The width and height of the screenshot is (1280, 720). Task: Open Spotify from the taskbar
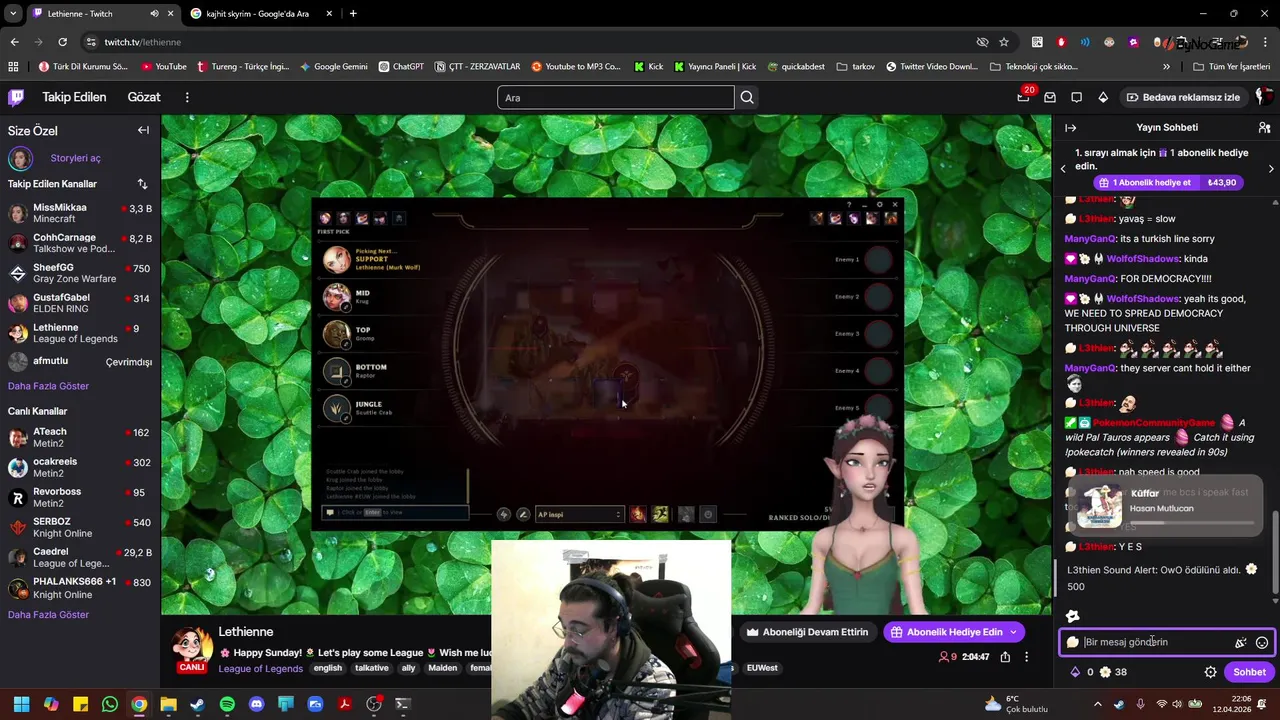pos(227,704)
